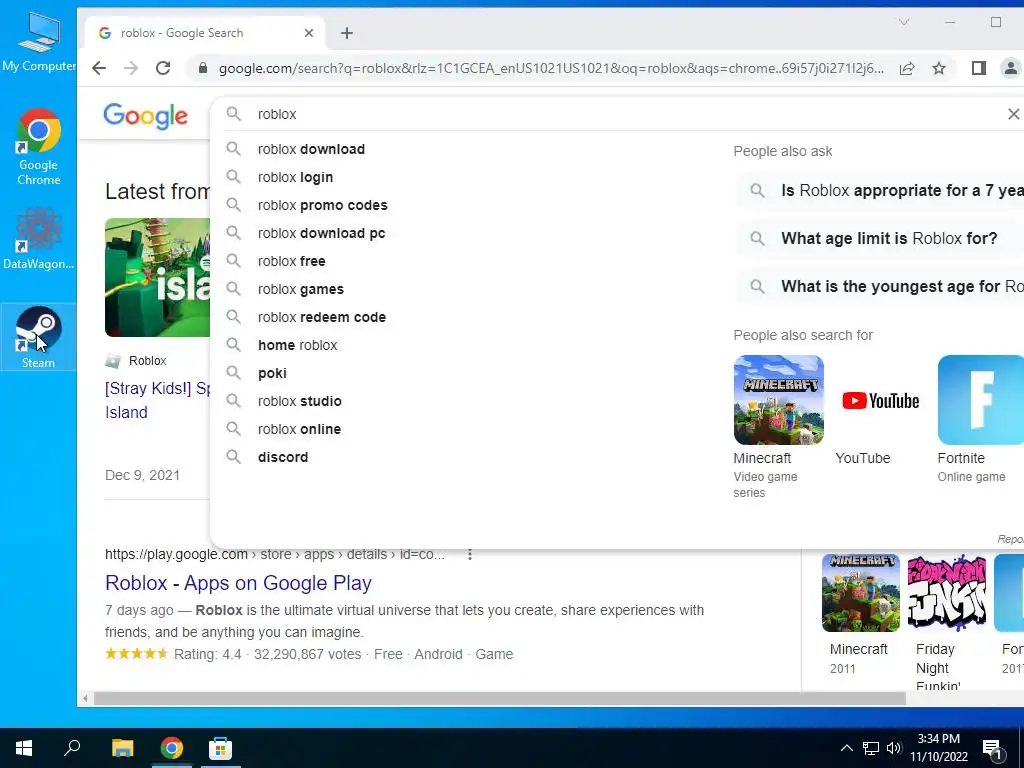Screen dimensions: 1024x768
Task: Open File Explorer from the taskbar
Action: 122,748
